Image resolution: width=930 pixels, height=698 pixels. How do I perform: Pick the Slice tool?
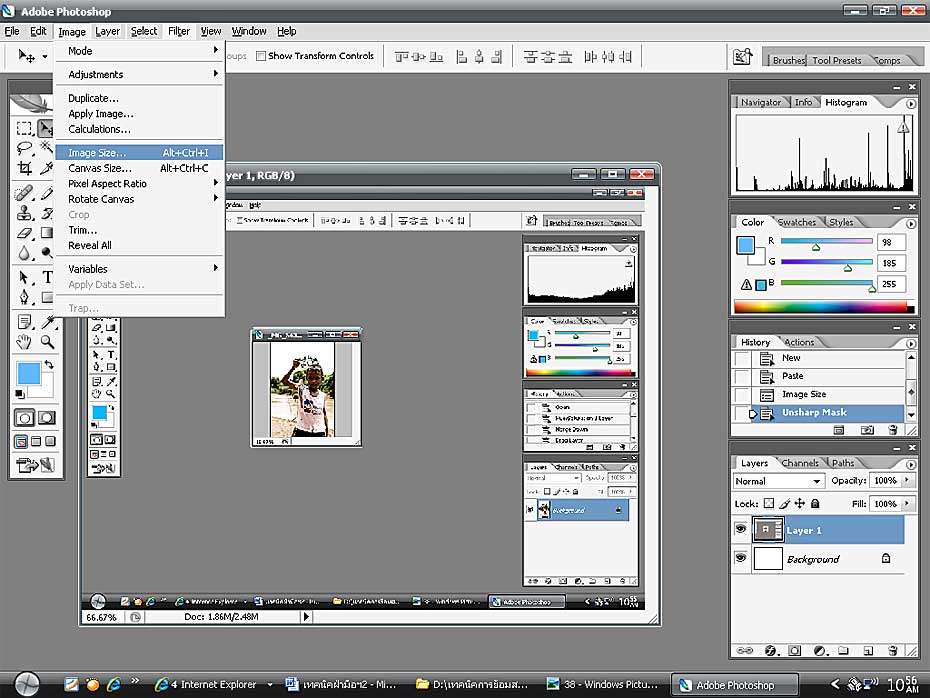point(46,168)
